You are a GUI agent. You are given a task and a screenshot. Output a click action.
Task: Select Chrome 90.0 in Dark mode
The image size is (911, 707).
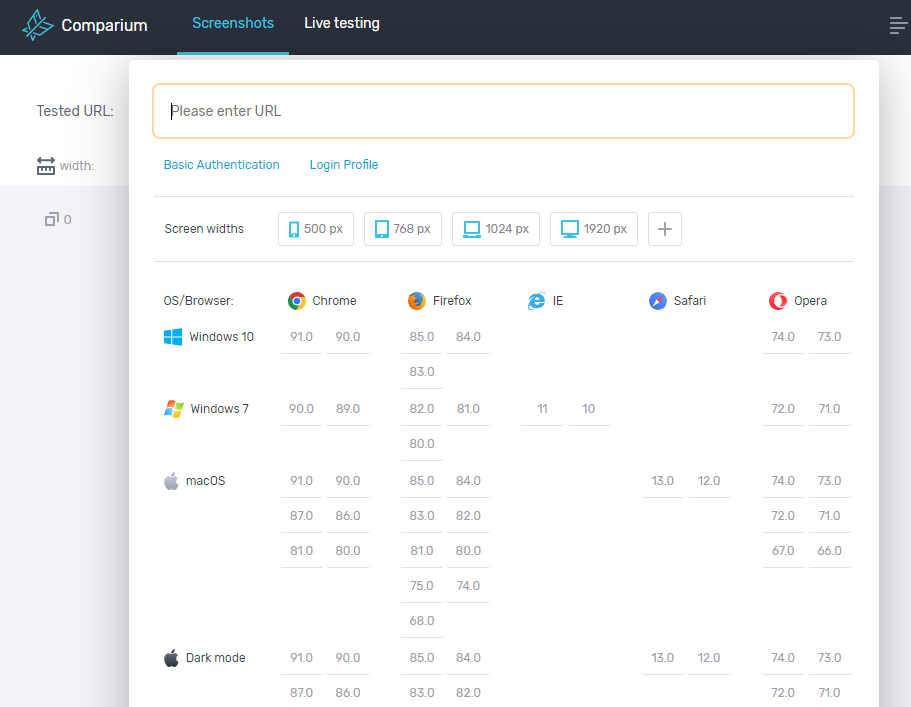tap(348, 658)
